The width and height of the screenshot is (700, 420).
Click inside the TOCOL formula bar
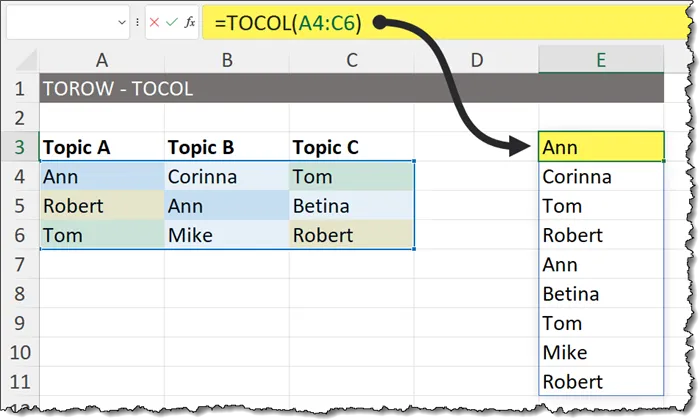[x=450, y=22]
